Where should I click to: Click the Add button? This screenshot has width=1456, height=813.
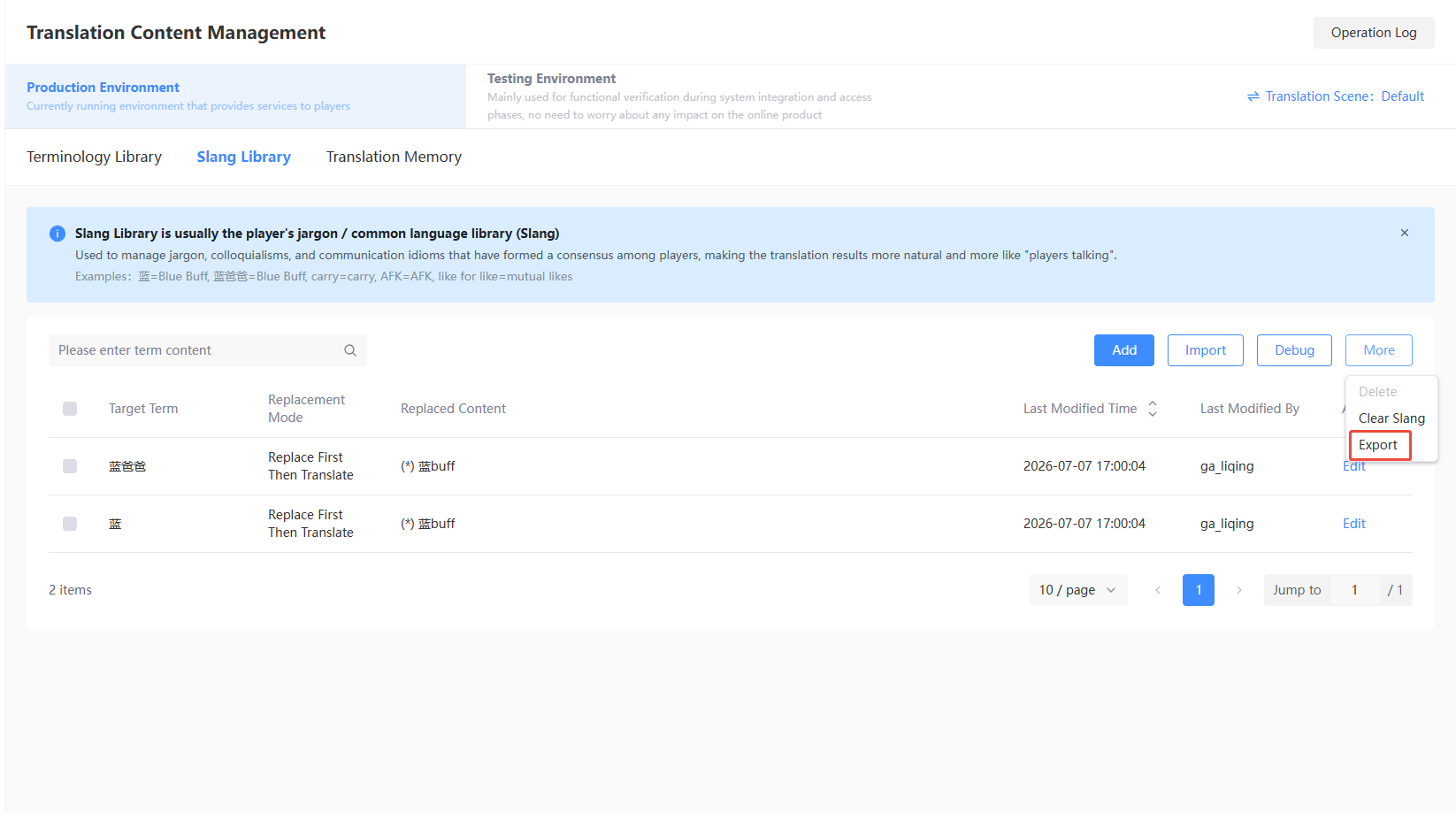1124,350
